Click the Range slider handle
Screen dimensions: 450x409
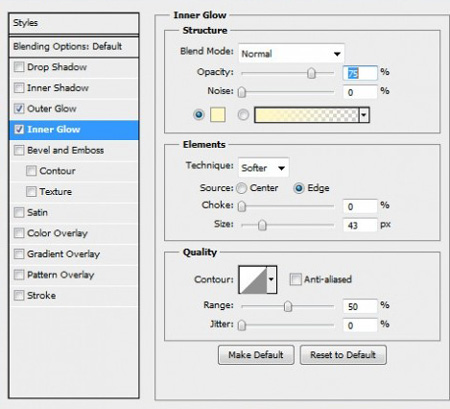(288, 306)
